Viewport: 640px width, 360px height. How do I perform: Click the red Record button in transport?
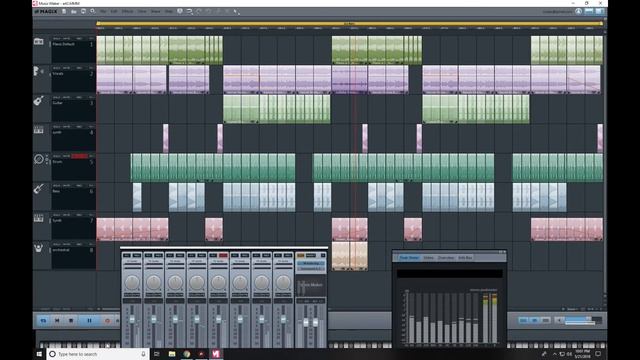pyautogui.click(x=107, y=321)
